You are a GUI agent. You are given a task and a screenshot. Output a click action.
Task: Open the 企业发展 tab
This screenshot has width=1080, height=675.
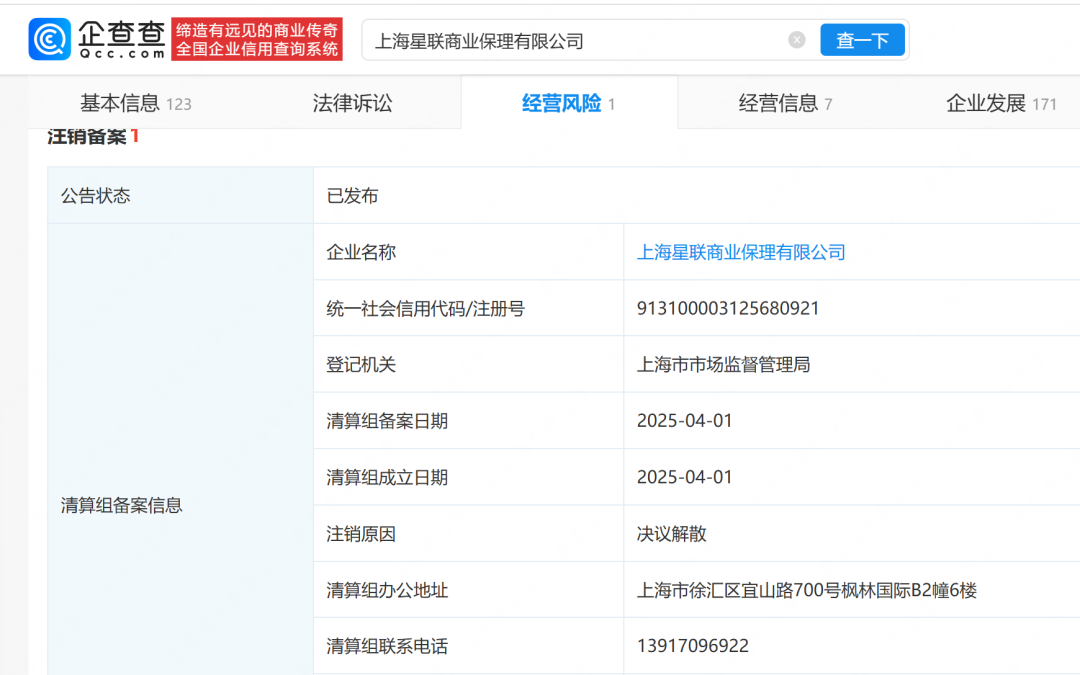pyautogui.click(x=1000, y=103)
